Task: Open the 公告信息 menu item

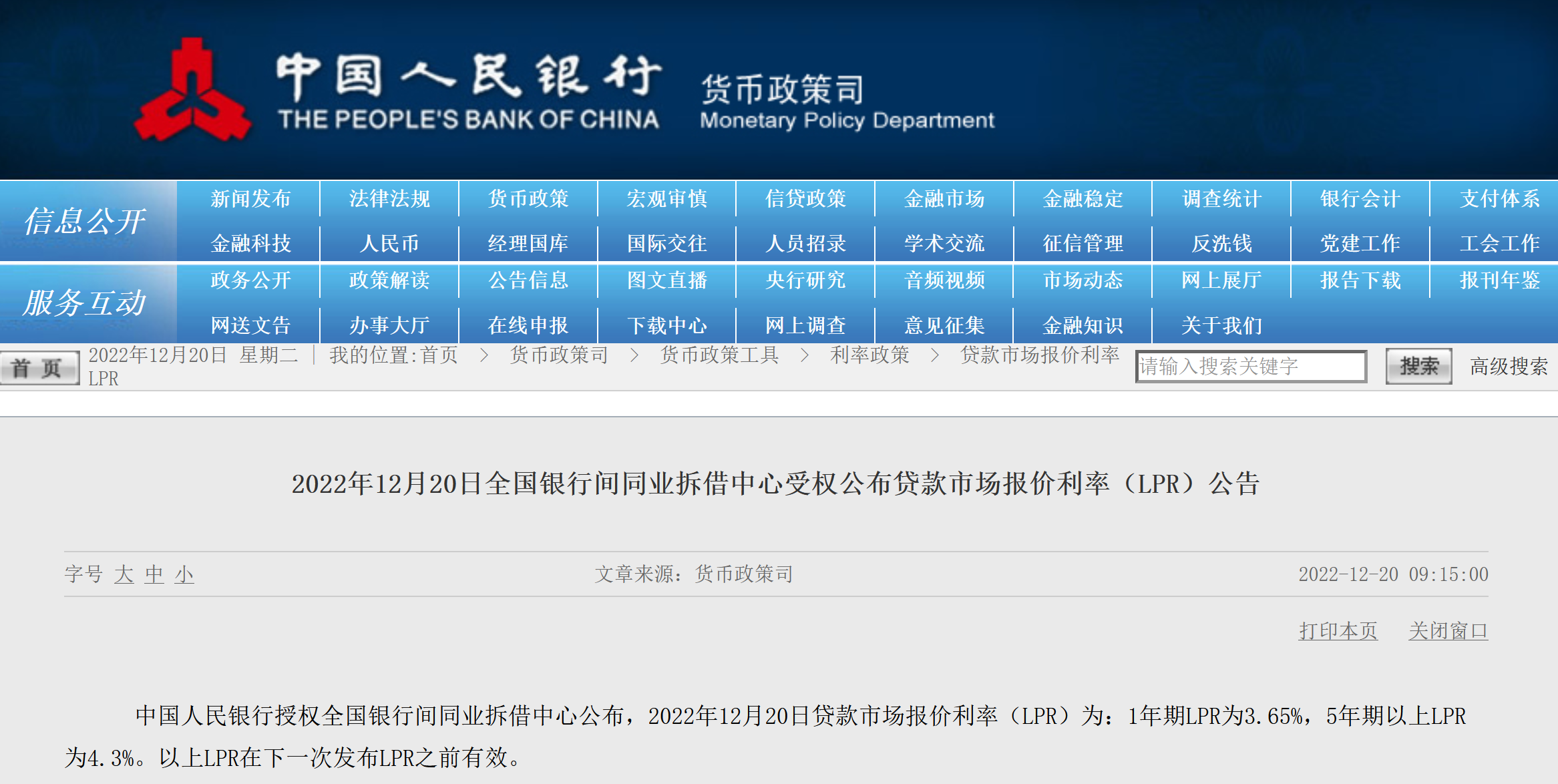Action: [528, 280]
